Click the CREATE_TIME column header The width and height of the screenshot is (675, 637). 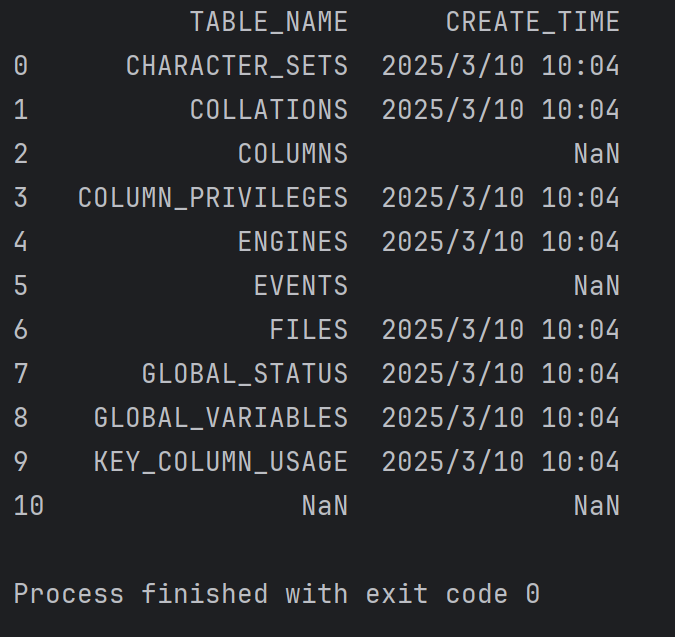532,22
